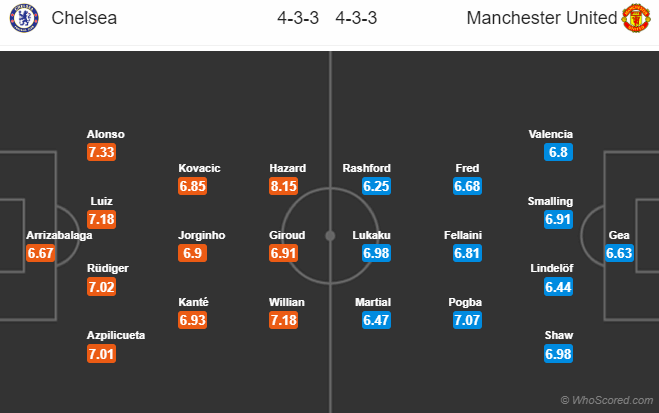The width and height of the screenshot is (659, 413).
Task: Select Hazard's 8.15 rating badge
Action: [x=284, y=186]
